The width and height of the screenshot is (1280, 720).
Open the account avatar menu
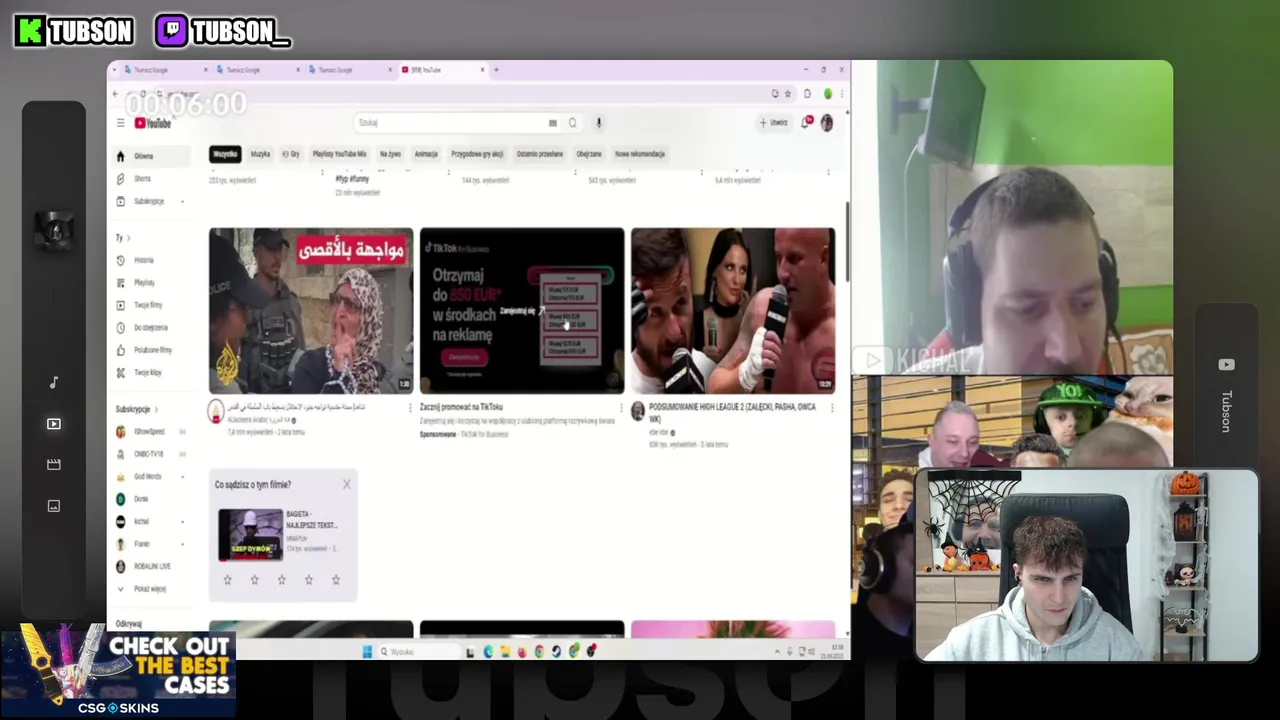click(827, 122)
